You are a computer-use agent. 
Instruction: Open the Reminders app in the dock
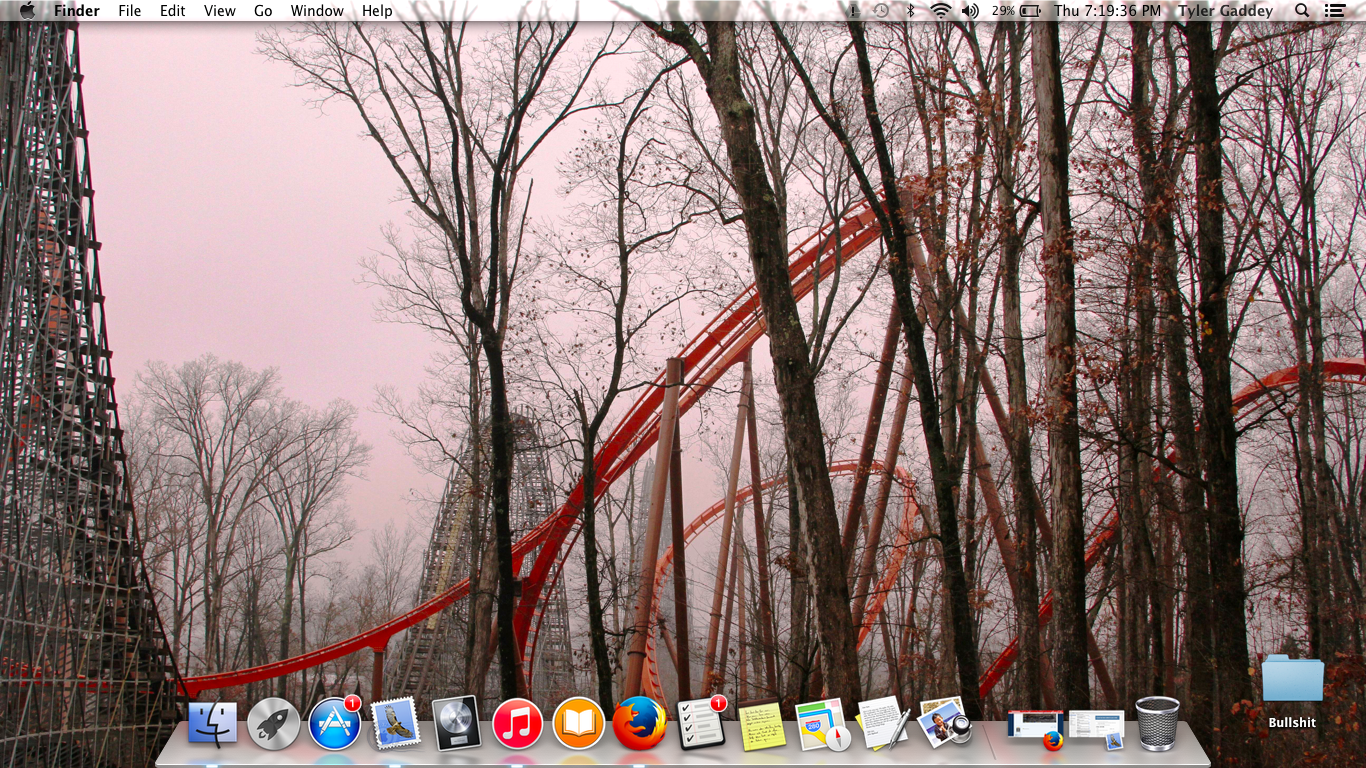[x=701, y=723]
